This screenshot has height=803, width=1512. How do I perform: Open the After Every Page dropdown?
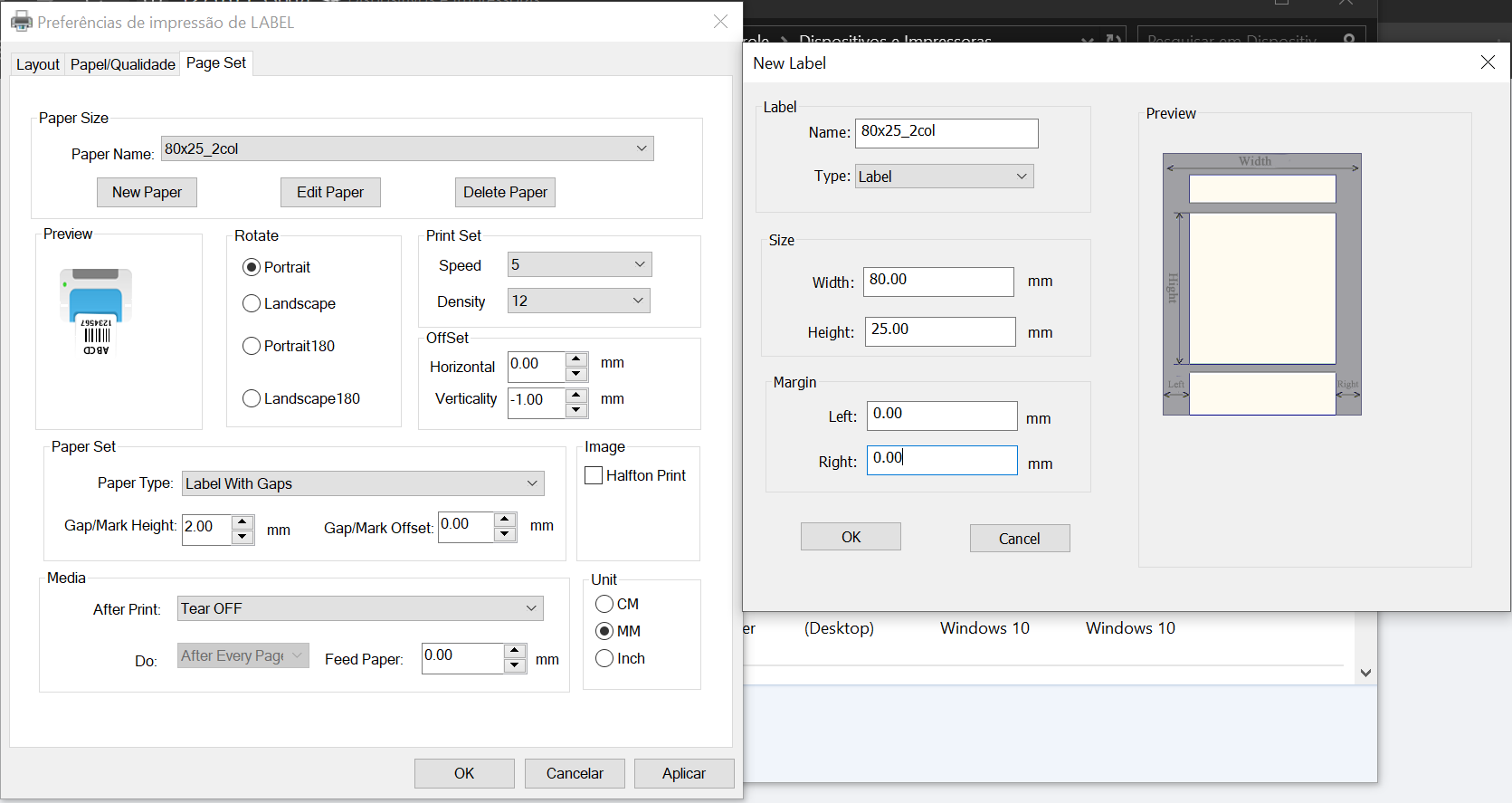pos(242,655)
